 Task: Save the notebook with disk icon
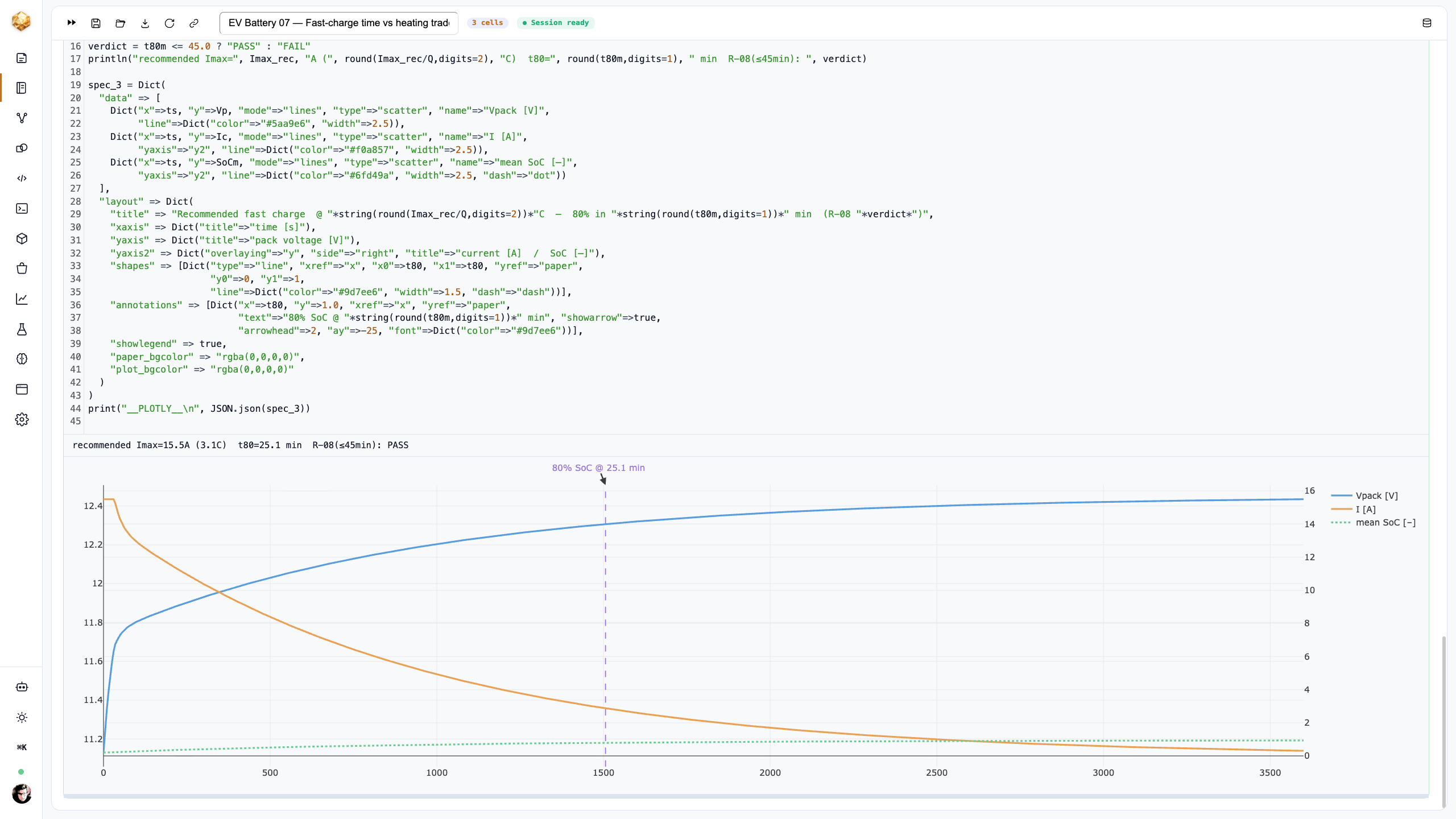pyautogui.click(x=96, y=23)
